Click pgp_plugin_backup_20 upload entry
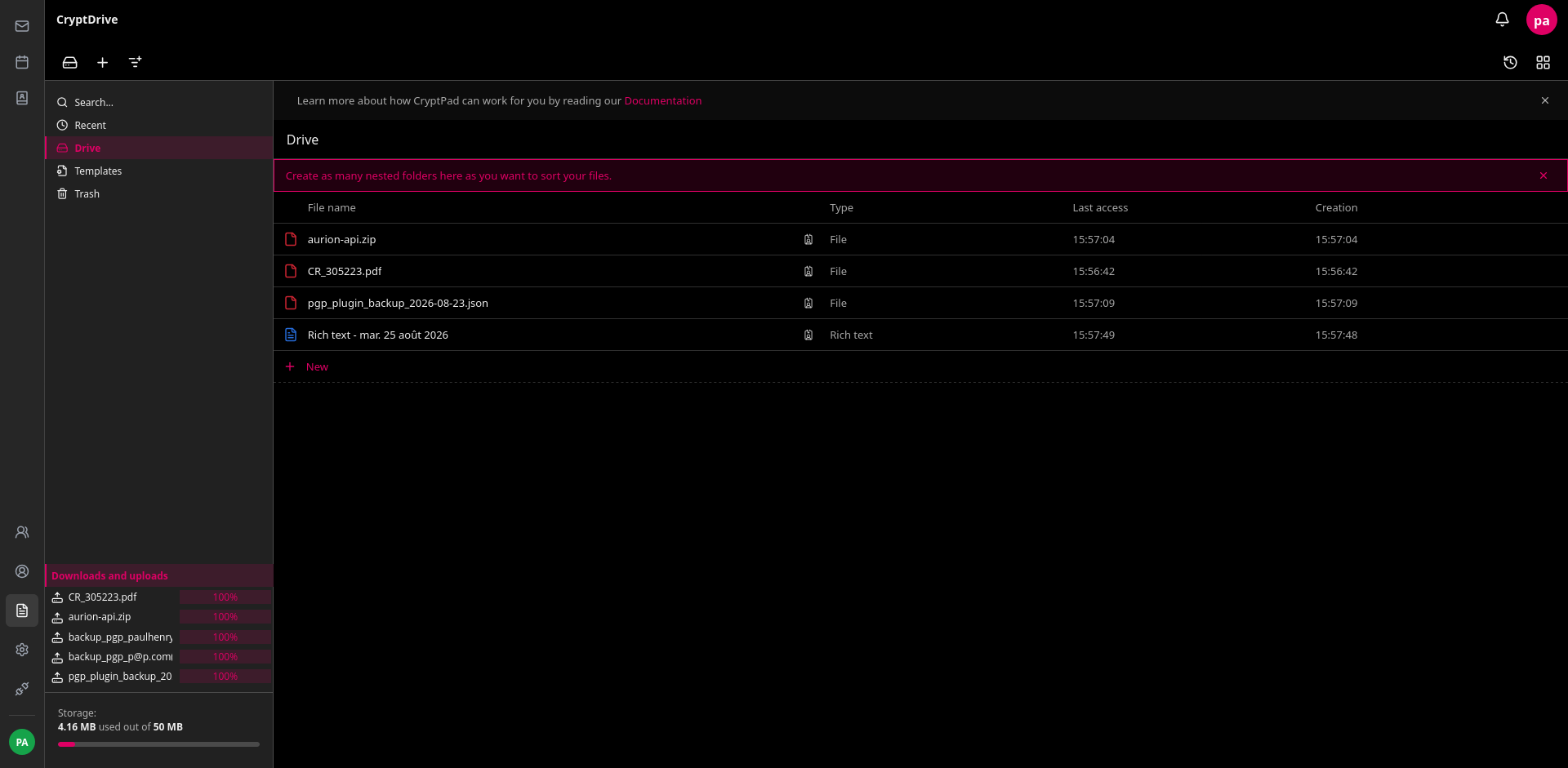The height and width of the screenshot is (768, 1568). coord(120,676)
